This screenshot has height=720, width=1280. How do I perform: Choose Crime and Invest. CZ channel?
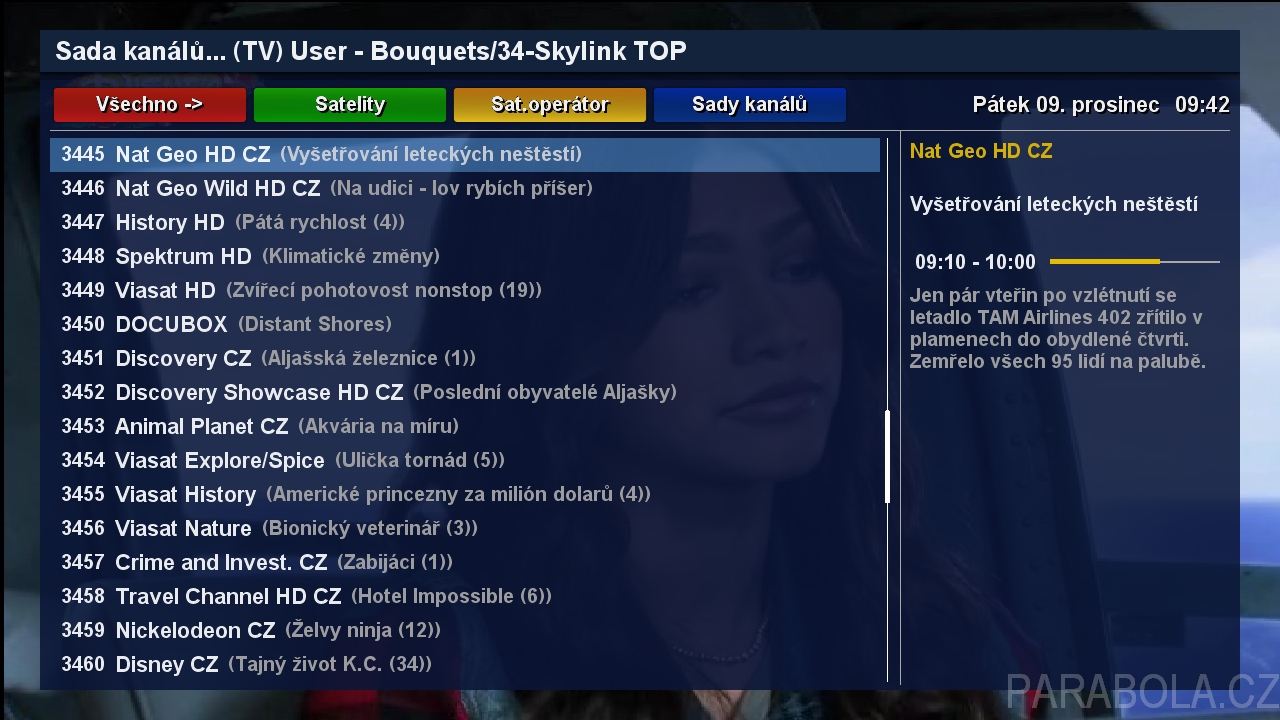coord(465,562)
